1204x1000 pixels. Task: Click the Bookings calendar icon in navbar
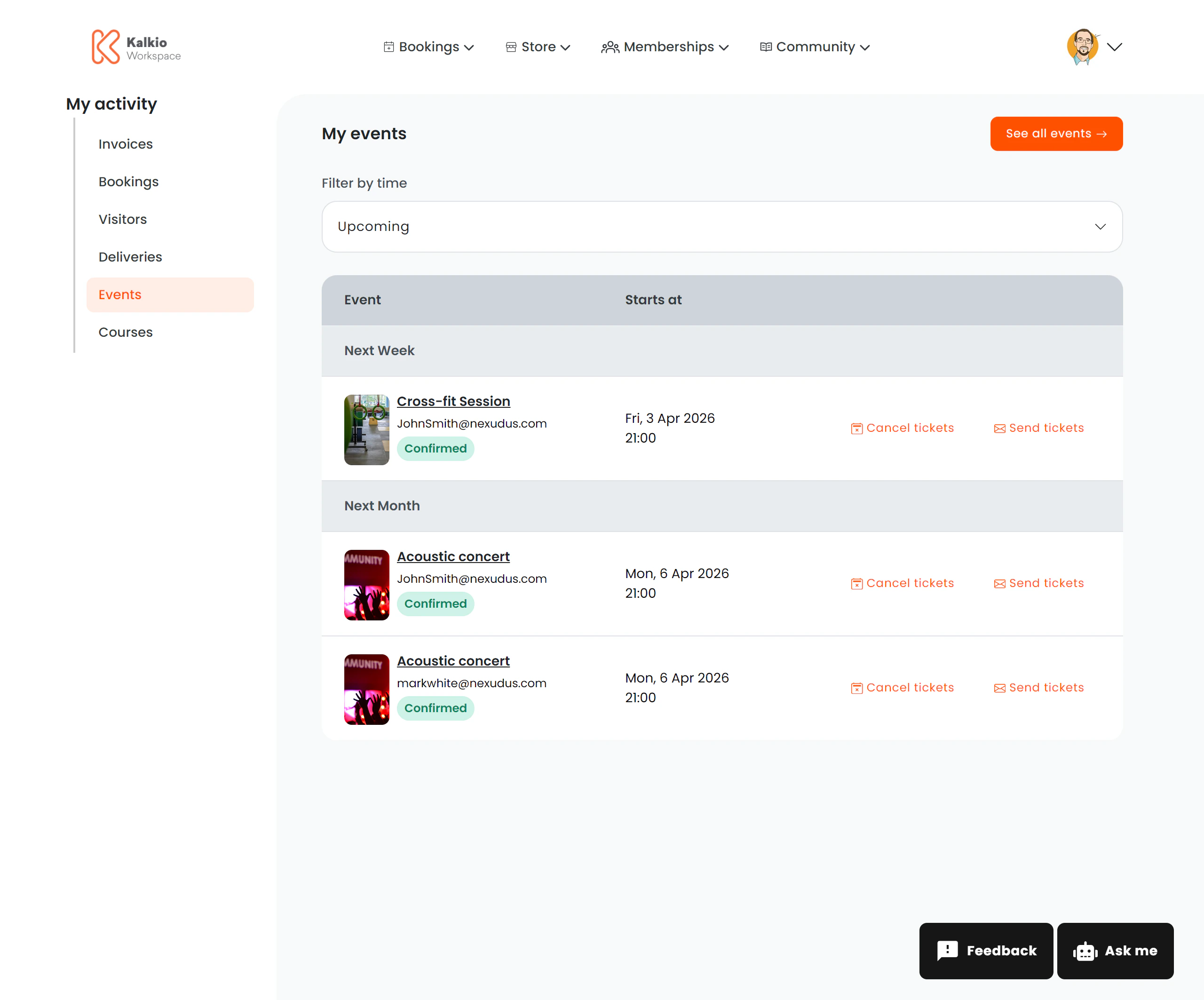click(x=389, y=47)
